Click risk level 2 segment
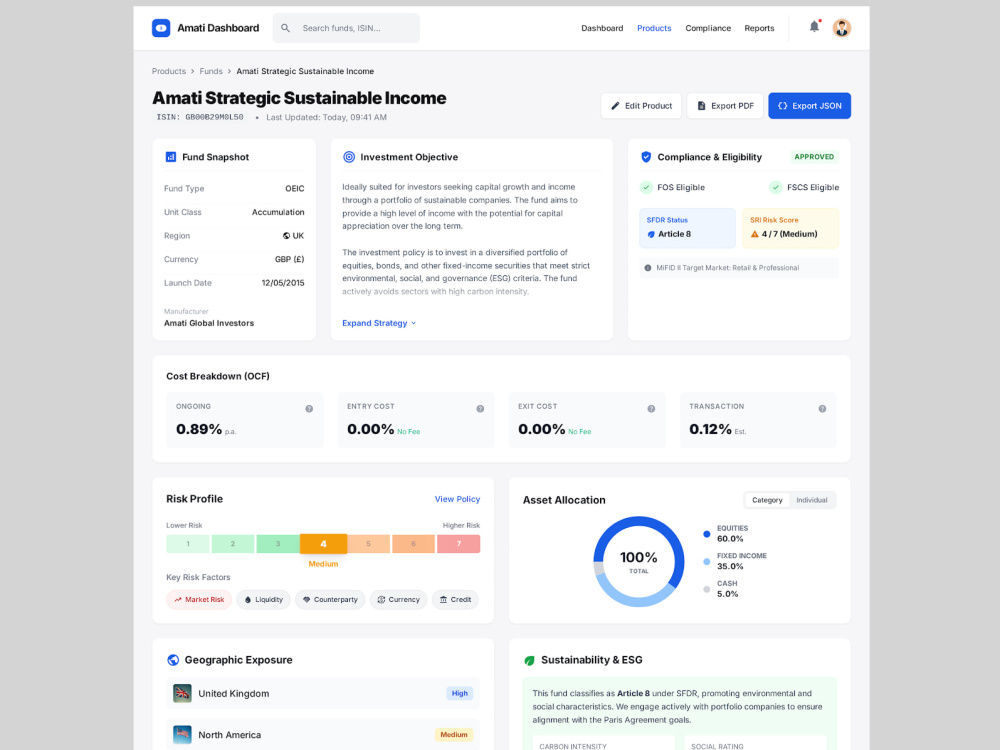Viewport: 1000px width, 750px height. [x=233, y=544]
